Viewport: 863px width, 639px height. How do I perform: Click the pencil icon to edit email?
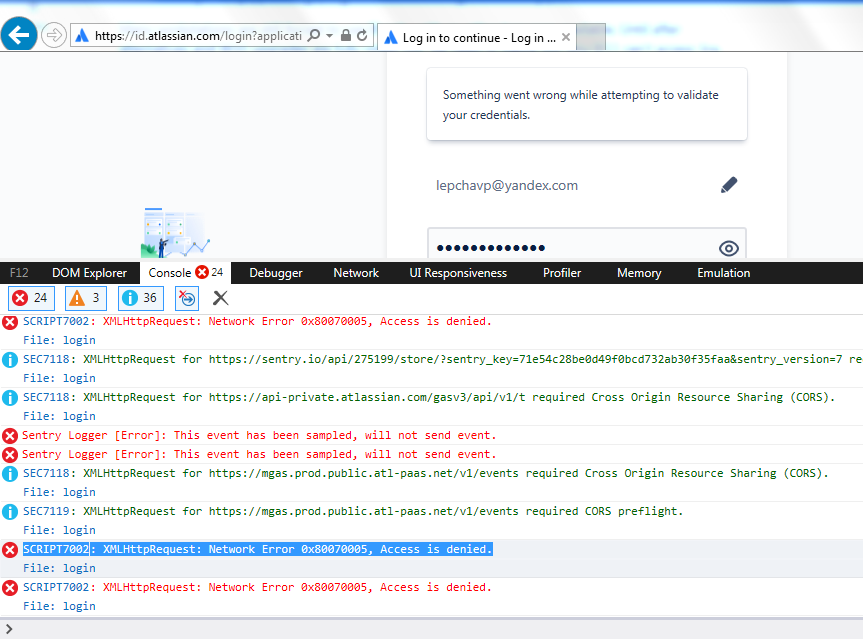(x=729, y=185)
